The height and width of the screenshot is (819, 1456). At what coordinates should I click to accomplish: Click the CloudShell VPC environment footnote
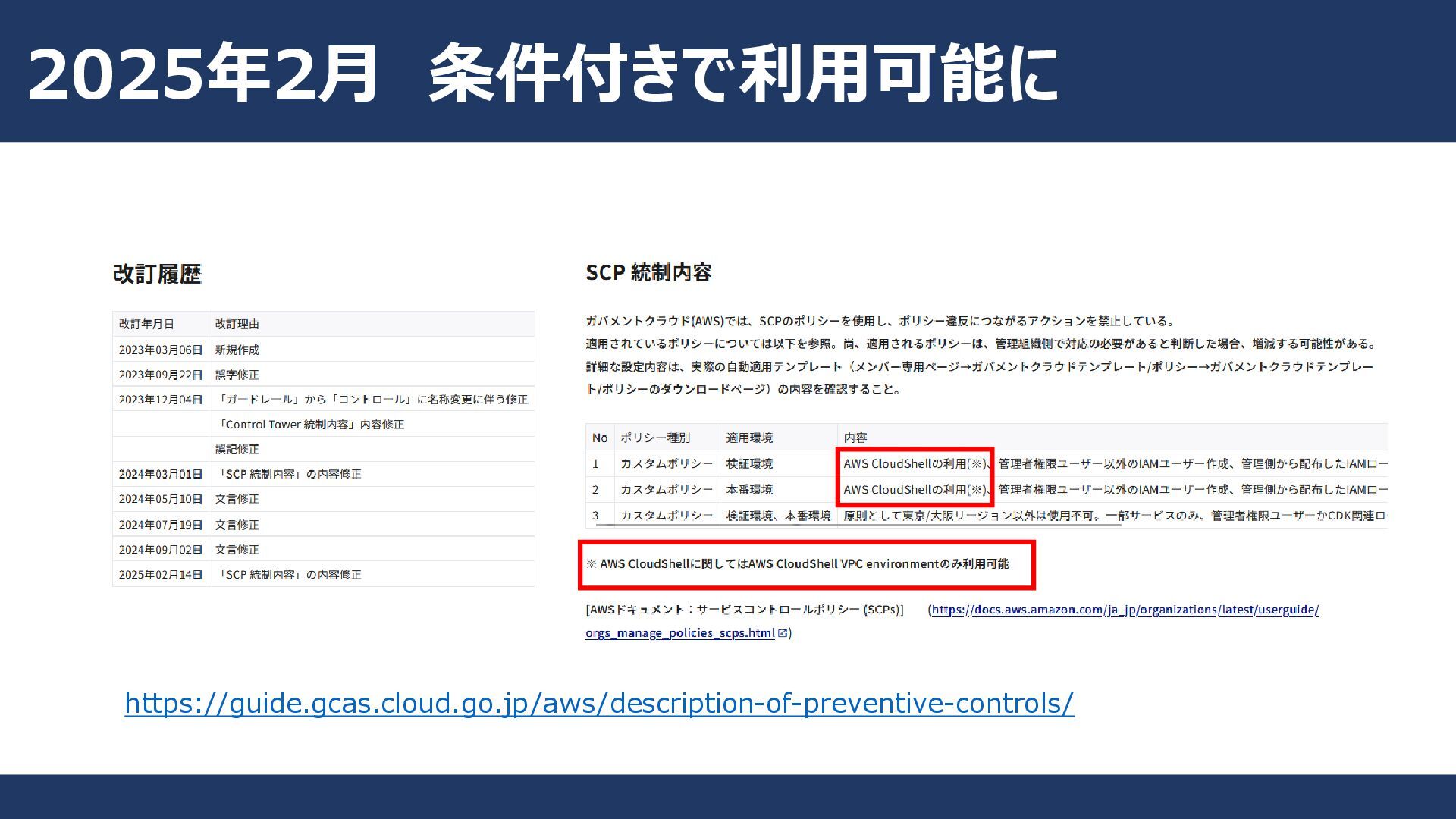coord(797,563)
